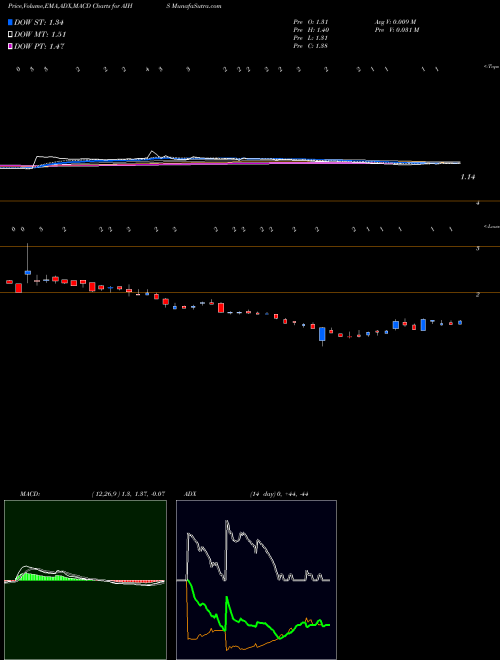Click the MACD: panel title

click(30, 494)
